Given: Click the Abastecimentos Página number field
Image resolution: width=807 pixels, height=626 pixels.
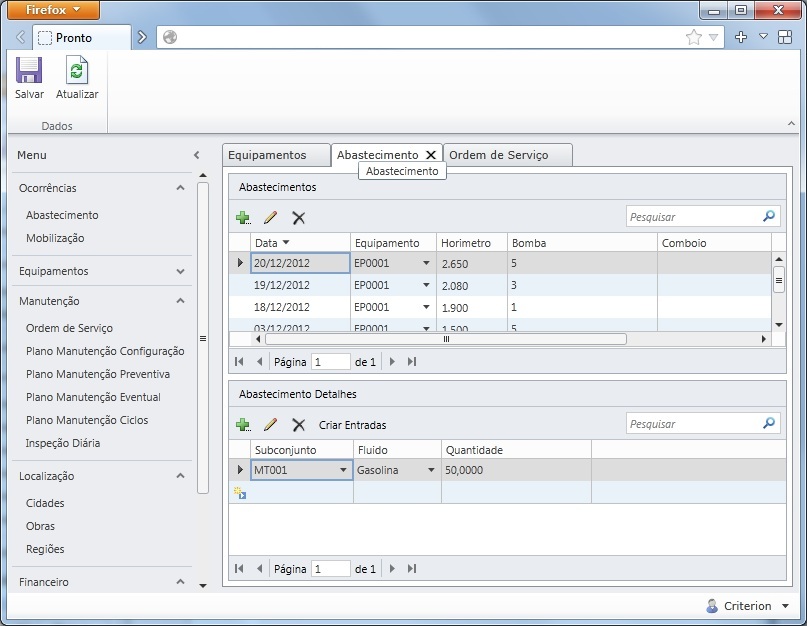Looking at the screenshot, I should pyautogui.click(x=331, y=362).
